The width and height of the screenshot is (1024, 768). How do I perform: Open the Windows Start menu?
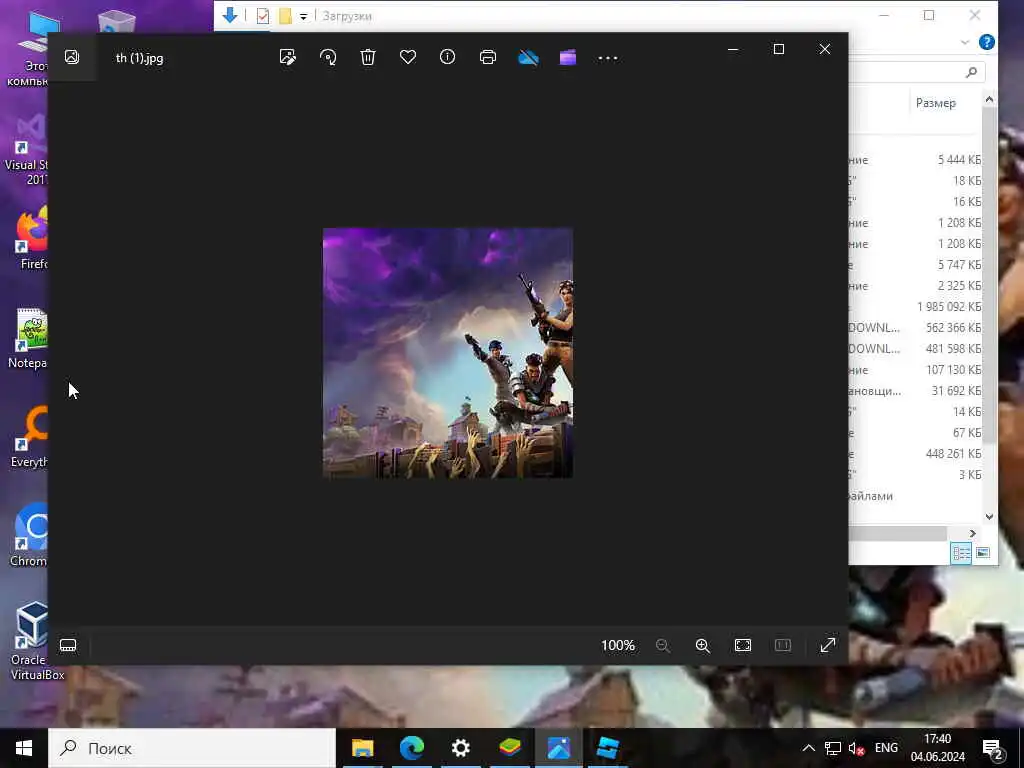point(24,748)
